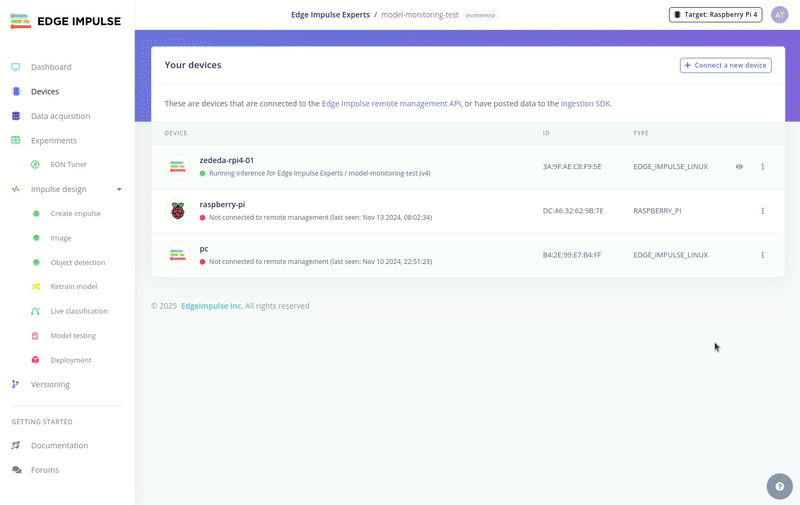Screen dimensions: 800x505
Task: Click the Model testing clipboard icon
Action: point(35,336)
